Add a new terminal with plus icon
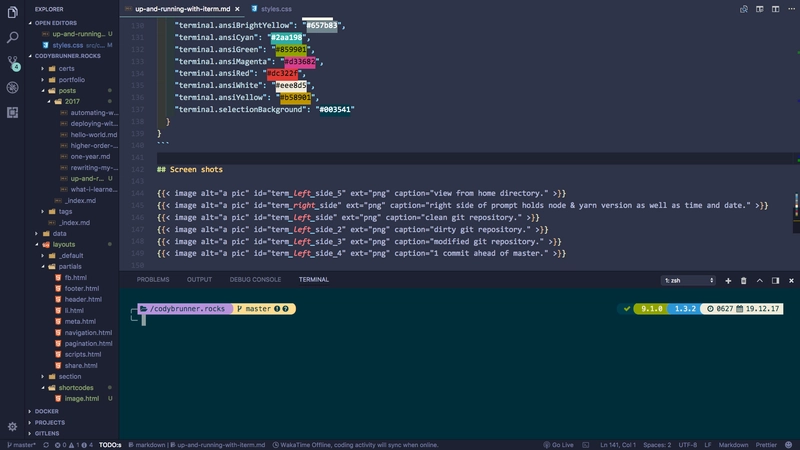 (728, 281)
